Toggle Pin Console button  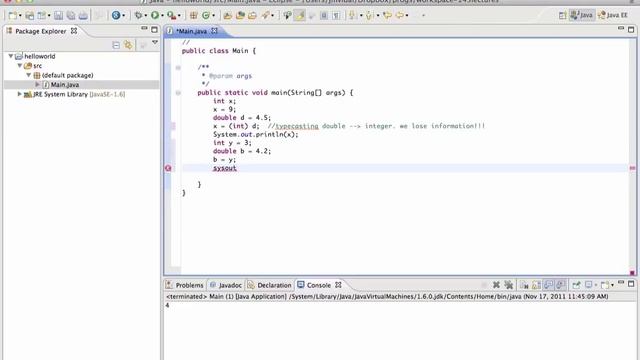tap(576, 285)
